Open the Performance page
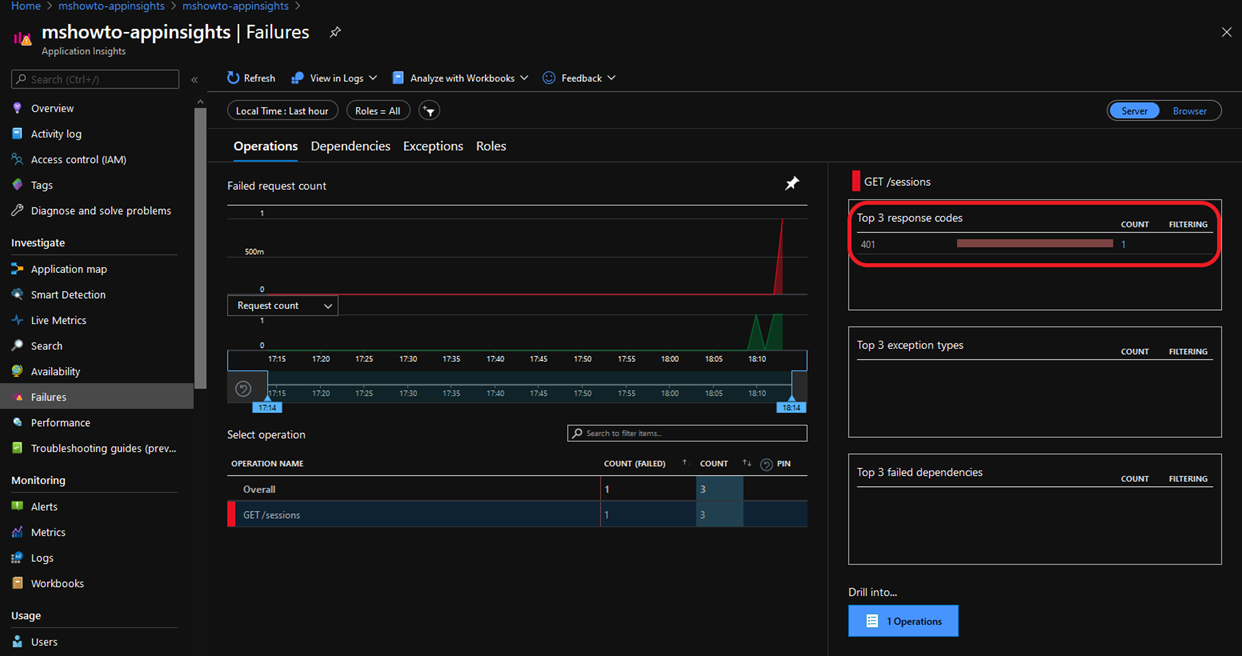 tap(60, 423)
